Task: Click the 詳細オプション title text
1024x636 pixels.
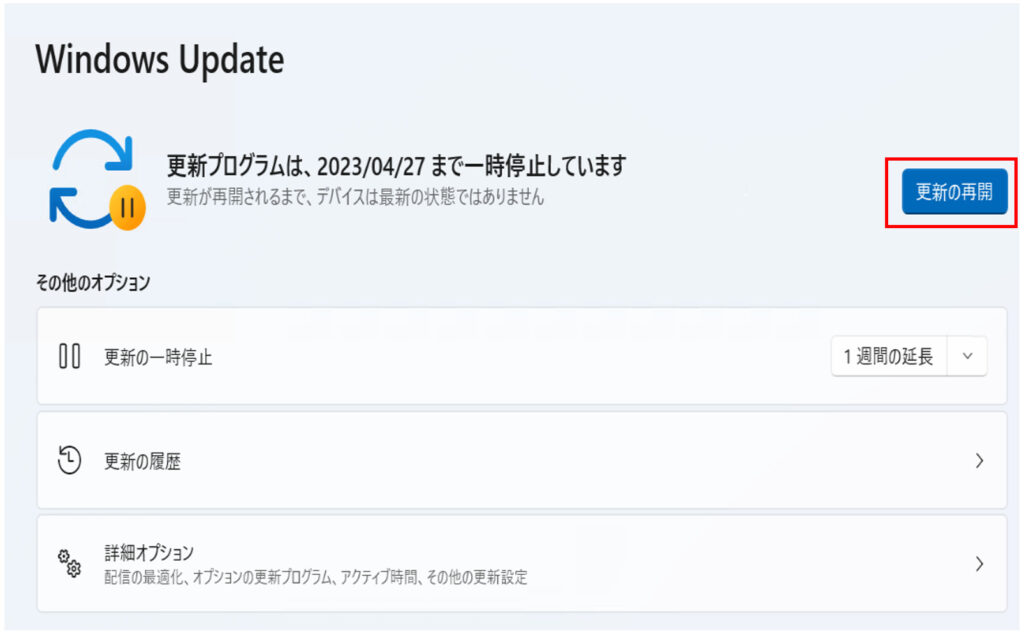Action: point(149,553)
